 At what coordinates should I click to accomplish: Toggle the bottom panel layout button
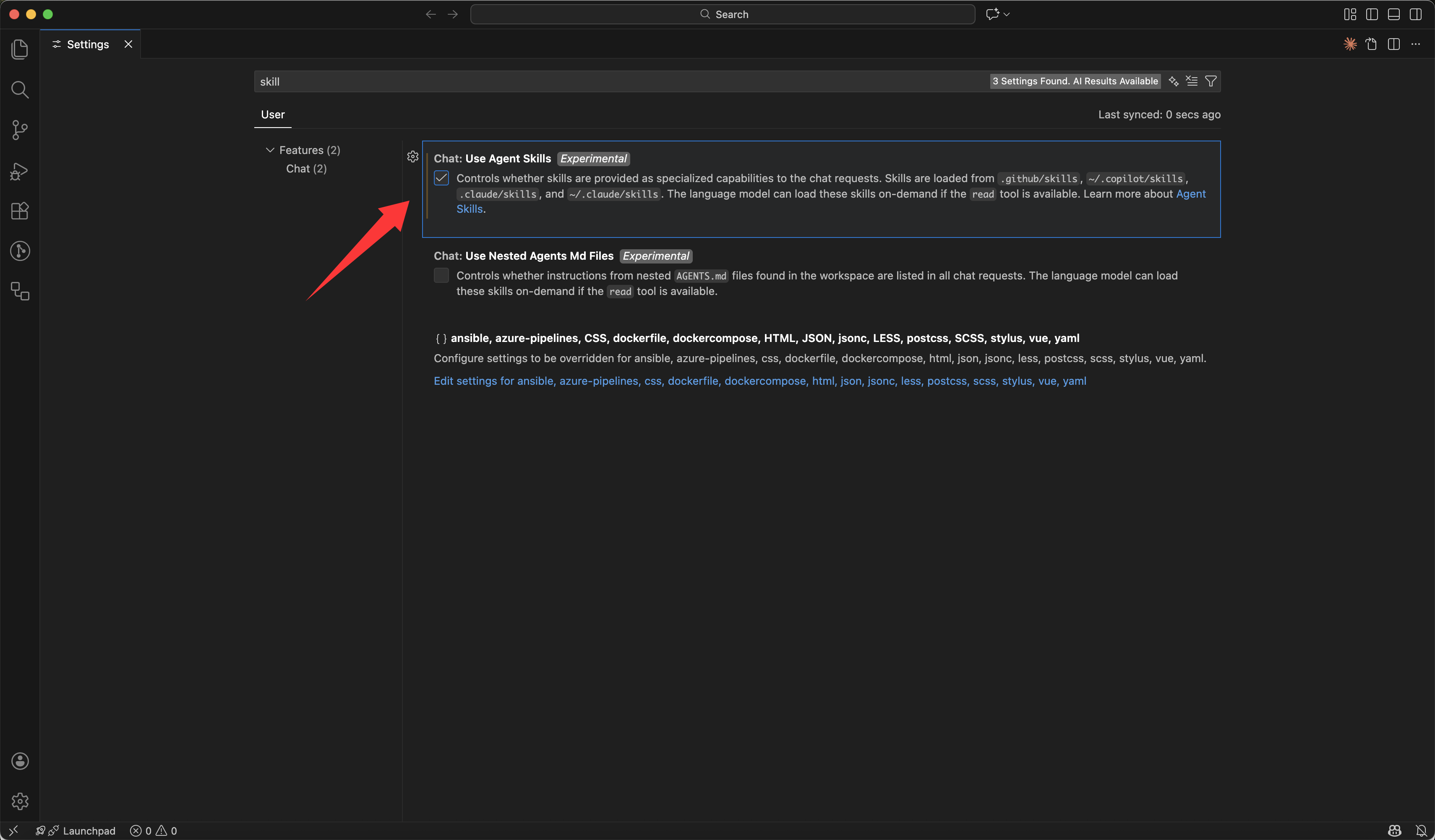click(1393, 14)
